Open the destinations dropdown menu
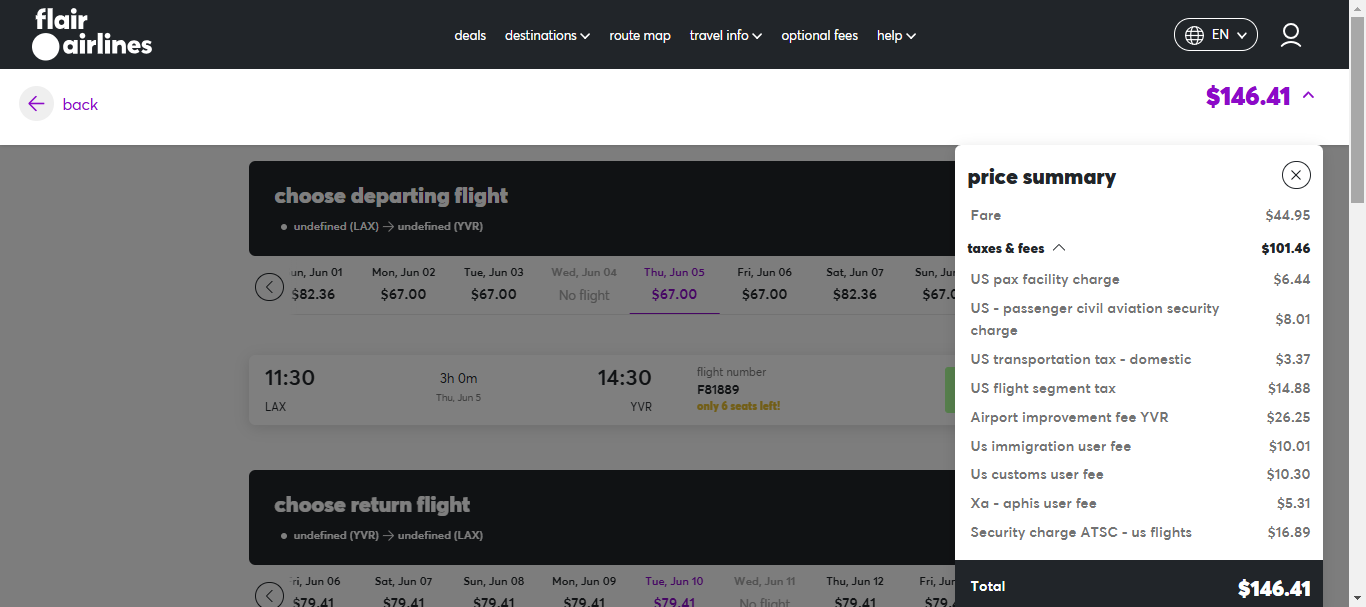1366x607 pixels. pyautogui.click(x=547, y=36)
